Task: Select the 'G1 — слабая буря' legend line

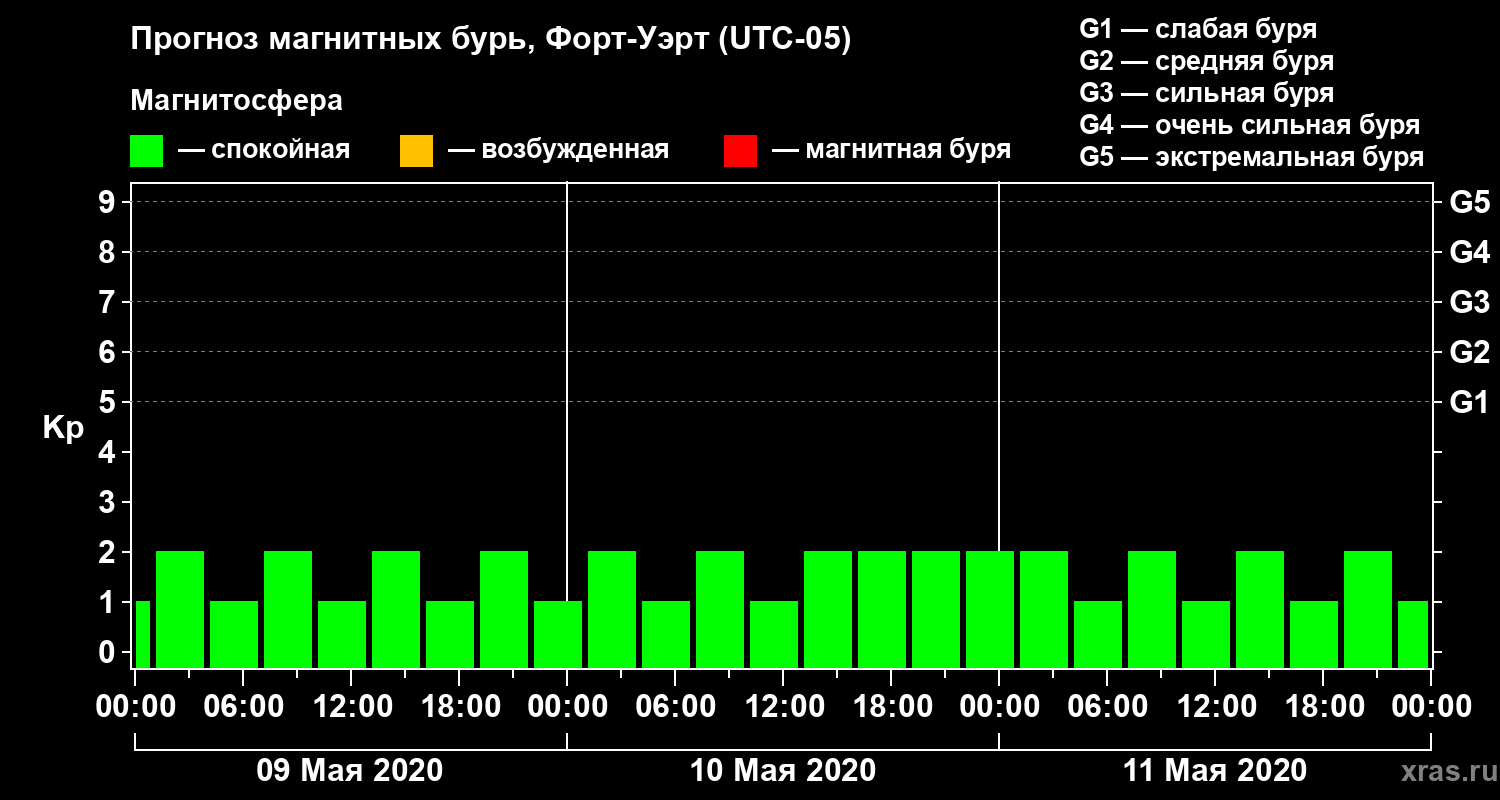Action: (1198, 29)
